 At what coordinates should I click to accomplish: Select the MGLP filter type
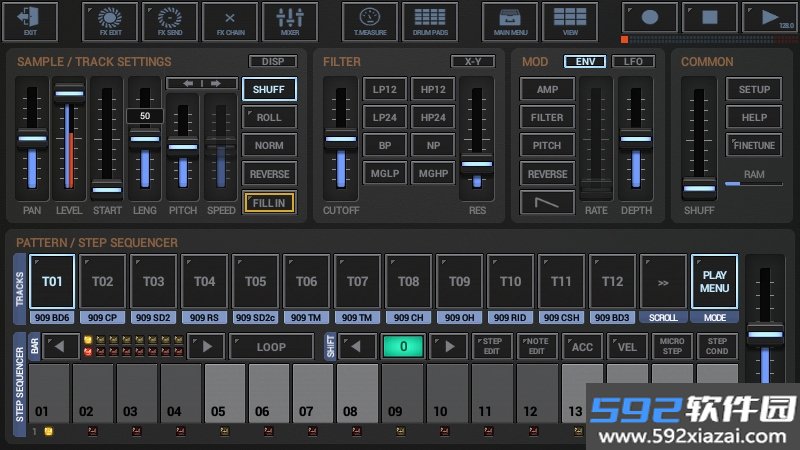(x=384, y=173)
